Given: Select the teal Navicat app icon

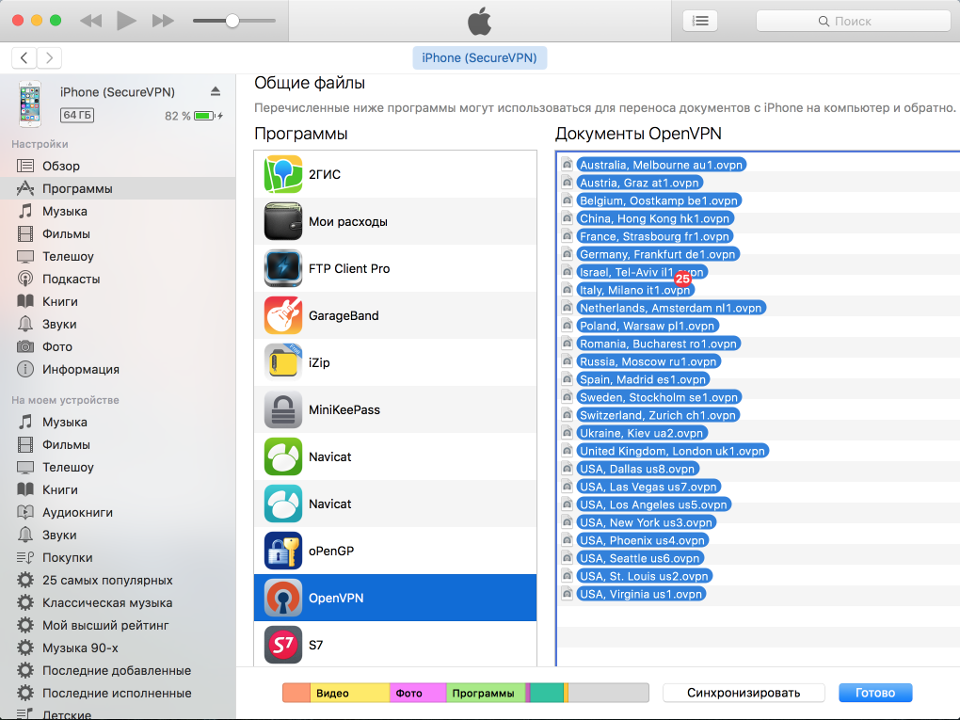Looking at the screenshot, I should tap(283, 504).
